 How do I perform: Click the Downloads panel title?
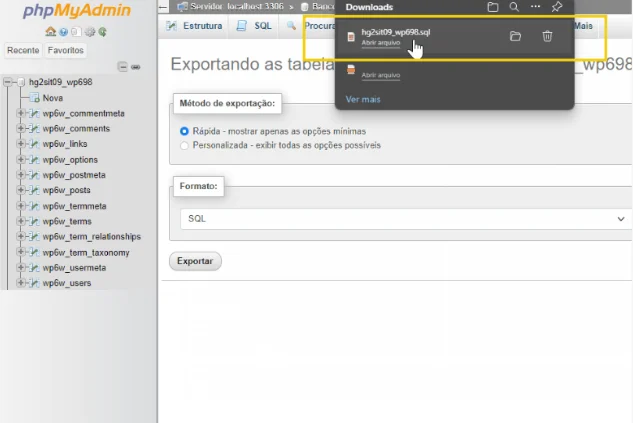tap(369, 7)
